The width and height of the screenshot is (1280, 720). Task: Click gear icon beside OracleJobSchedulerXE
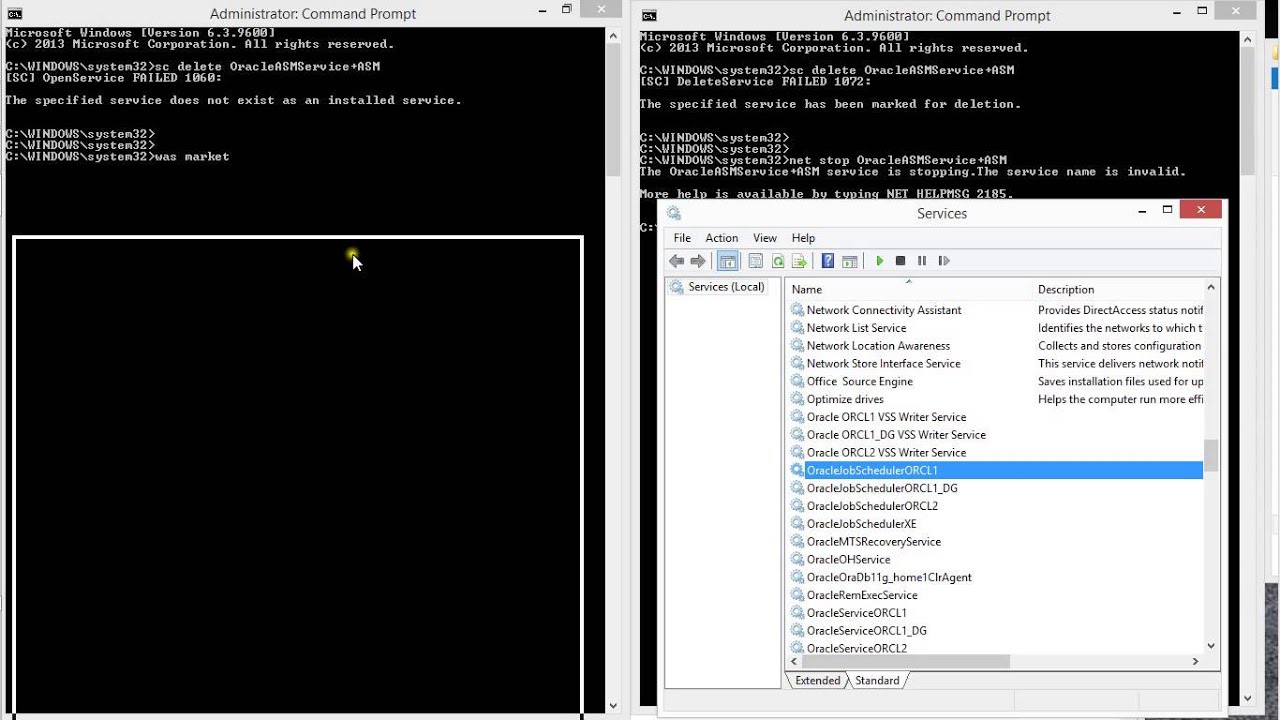point(797,524)
